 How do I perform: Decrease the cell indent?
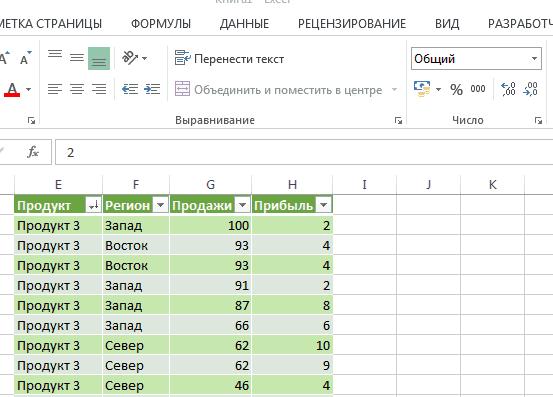click(x=130, y=89)
